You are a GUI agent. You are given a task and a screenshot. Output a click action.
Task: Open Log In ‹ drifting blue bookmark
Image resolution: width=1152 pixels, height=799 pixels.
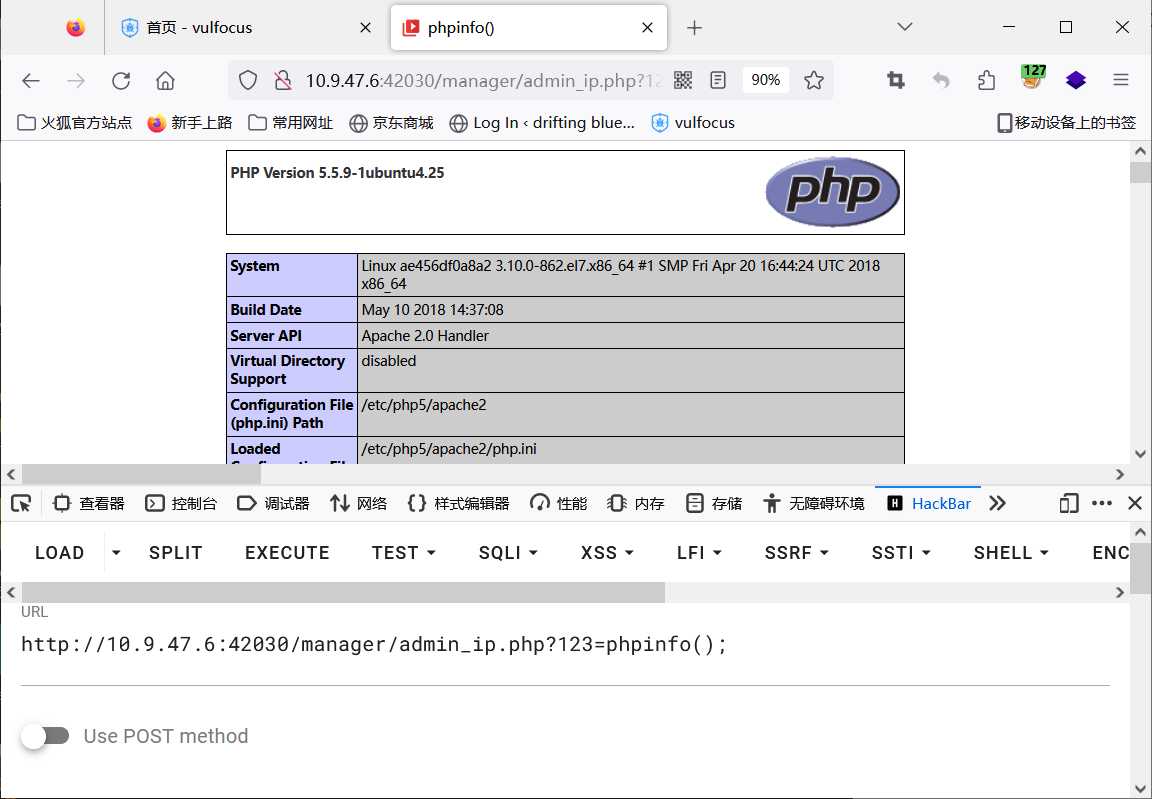click(541, 123)
